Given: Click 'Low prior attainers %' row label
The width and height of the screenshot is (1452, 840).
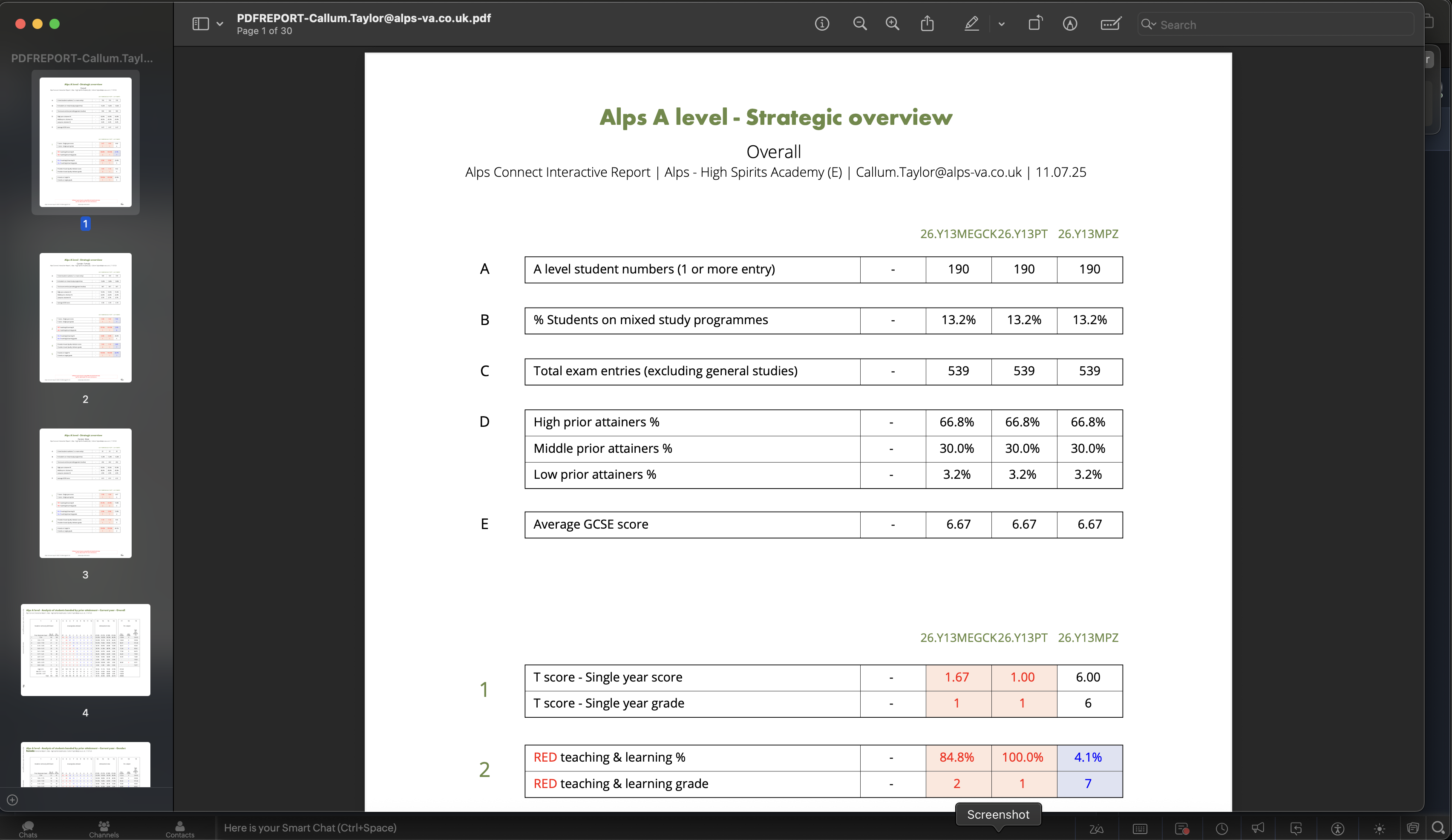Looking at the screenshot, I should click(x=595, y=475).
